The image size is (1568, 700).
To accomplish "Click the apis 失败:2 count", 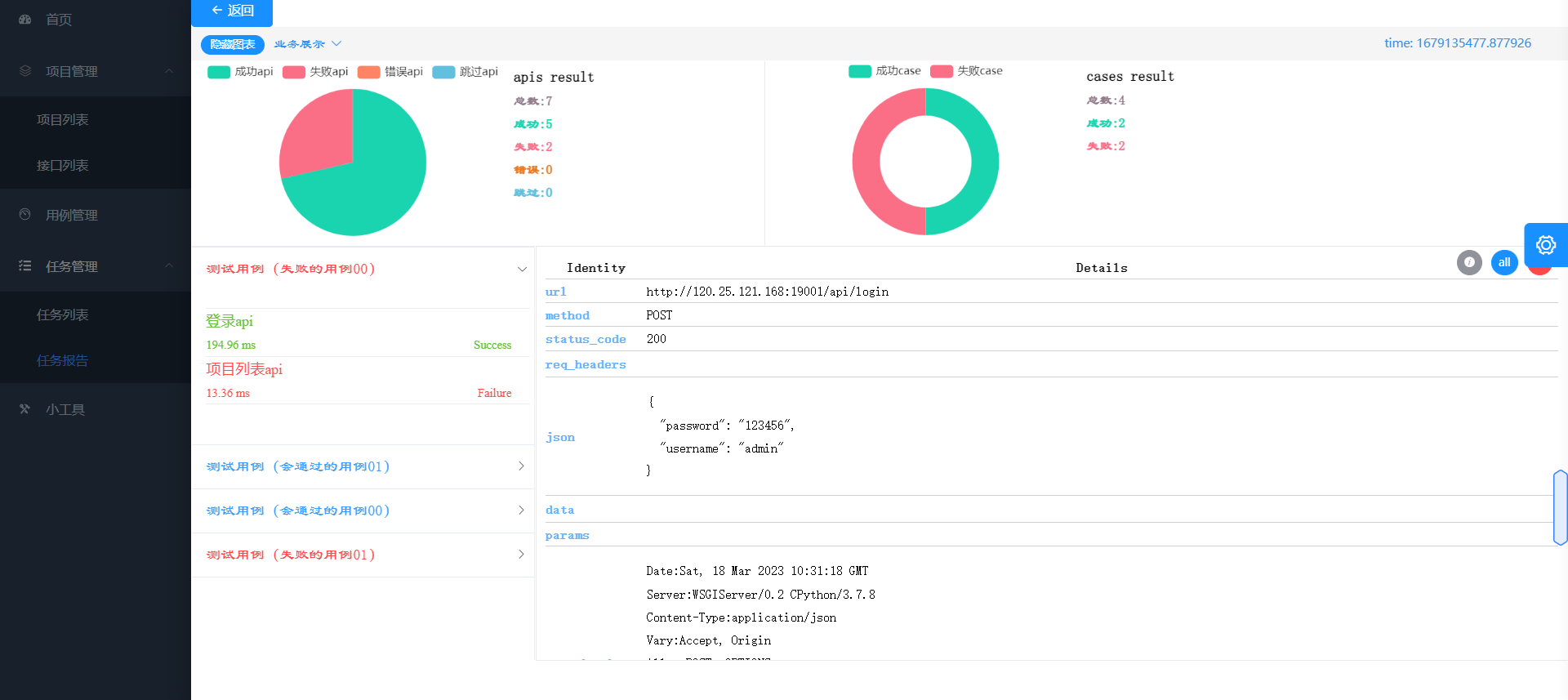I will 533,147.
